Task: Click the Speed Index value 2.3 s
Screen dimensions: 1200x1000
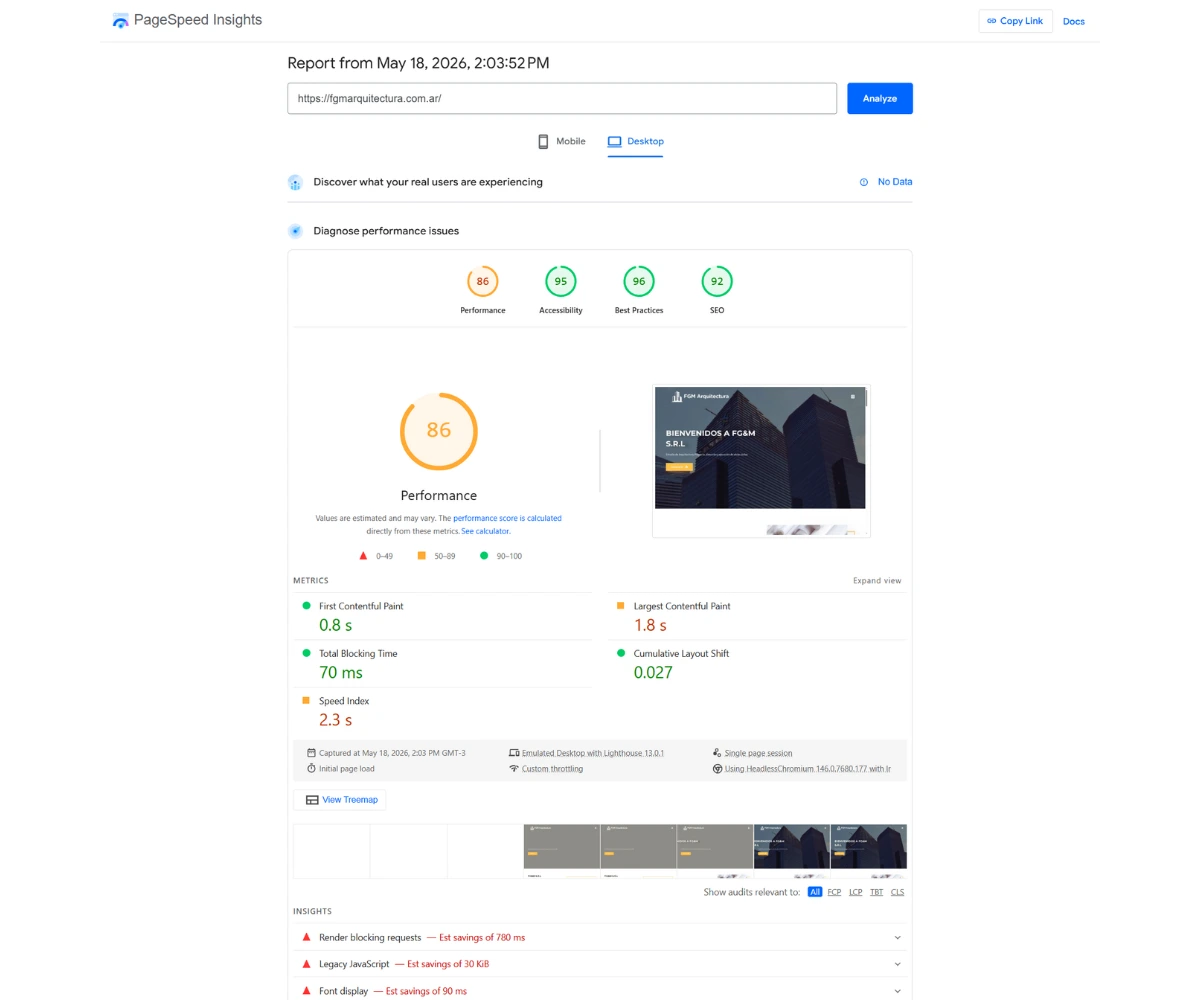Action: (x=336, y=720)
